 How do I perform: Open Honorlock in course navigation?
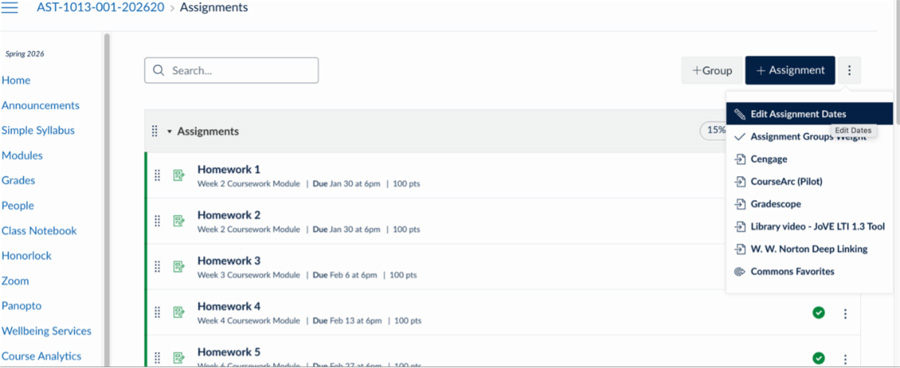point(26,255)
